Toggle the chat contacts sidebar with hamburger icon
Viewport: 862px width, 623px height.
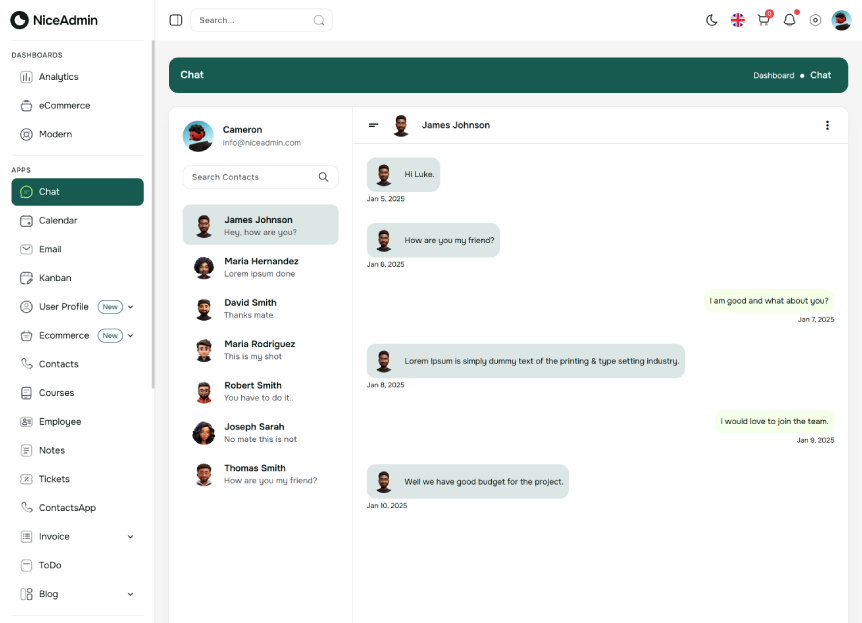coord(374,125)
